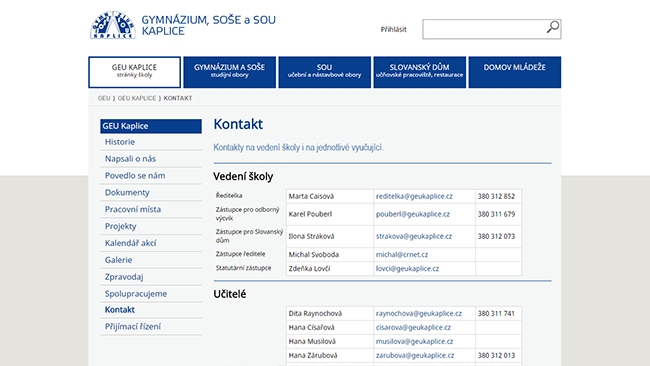Click phone number 380 312 013

tap(496, 355)
